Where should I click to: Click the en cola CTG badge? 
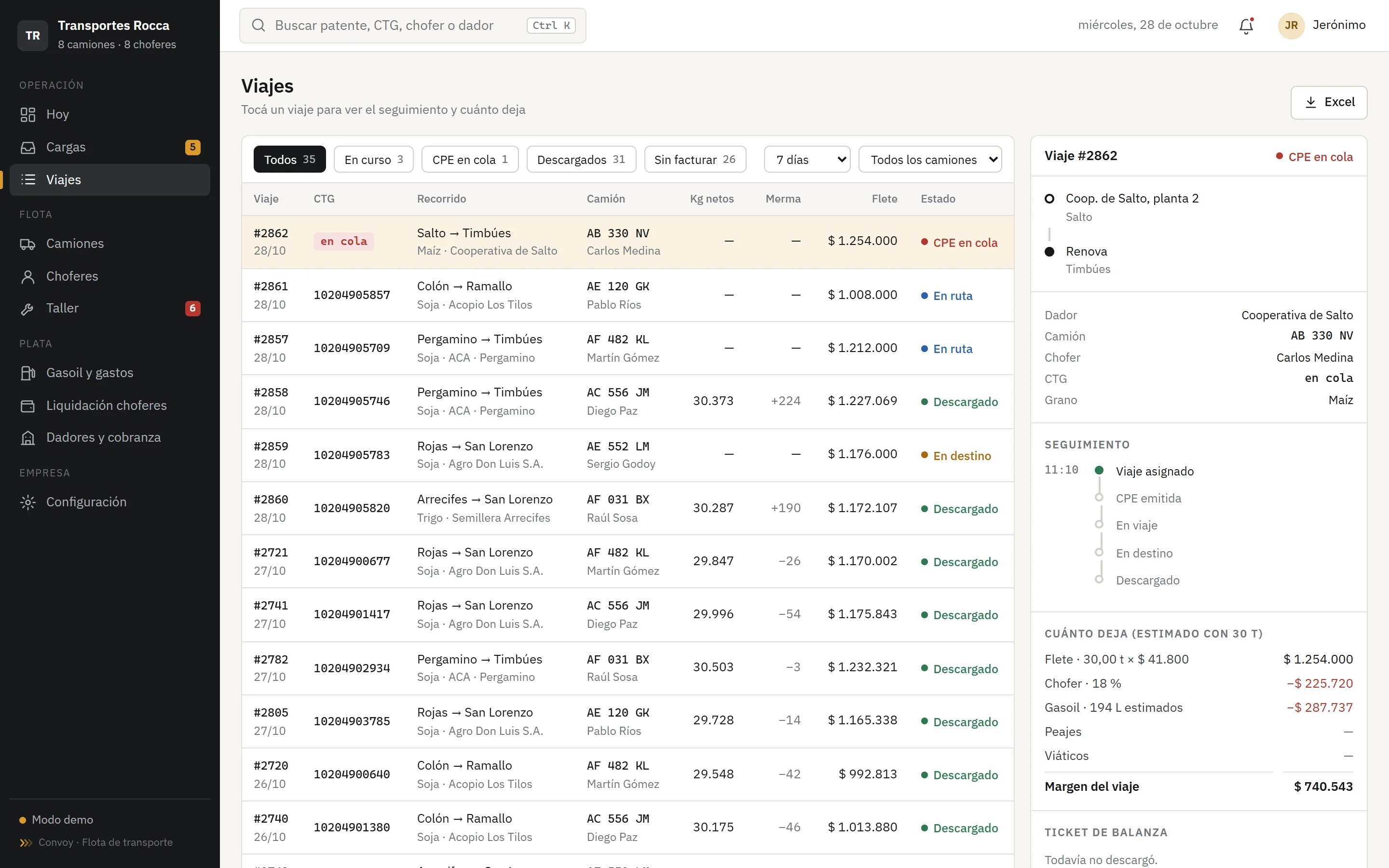pyautogui.click(x=343, y=241)
